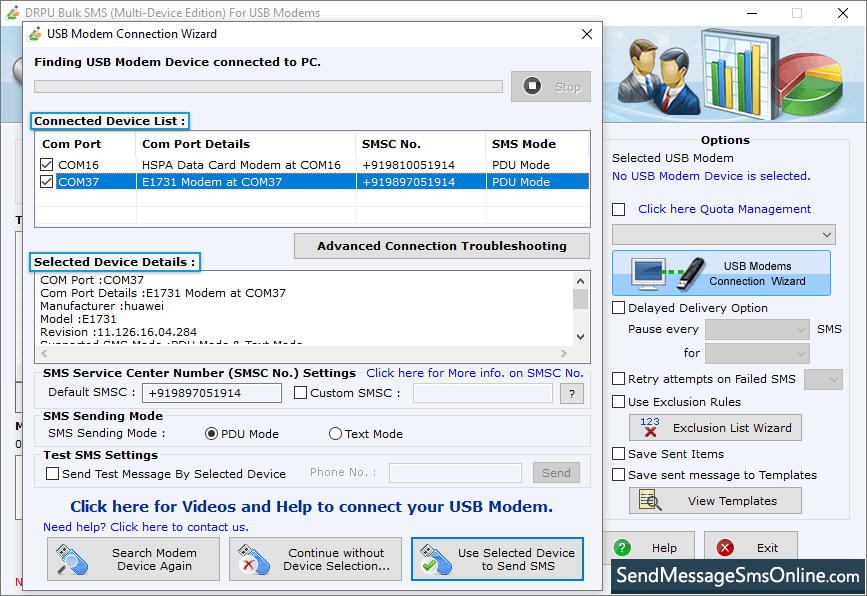
Task: Click the details box scroll left arrow
Action: 45,353
